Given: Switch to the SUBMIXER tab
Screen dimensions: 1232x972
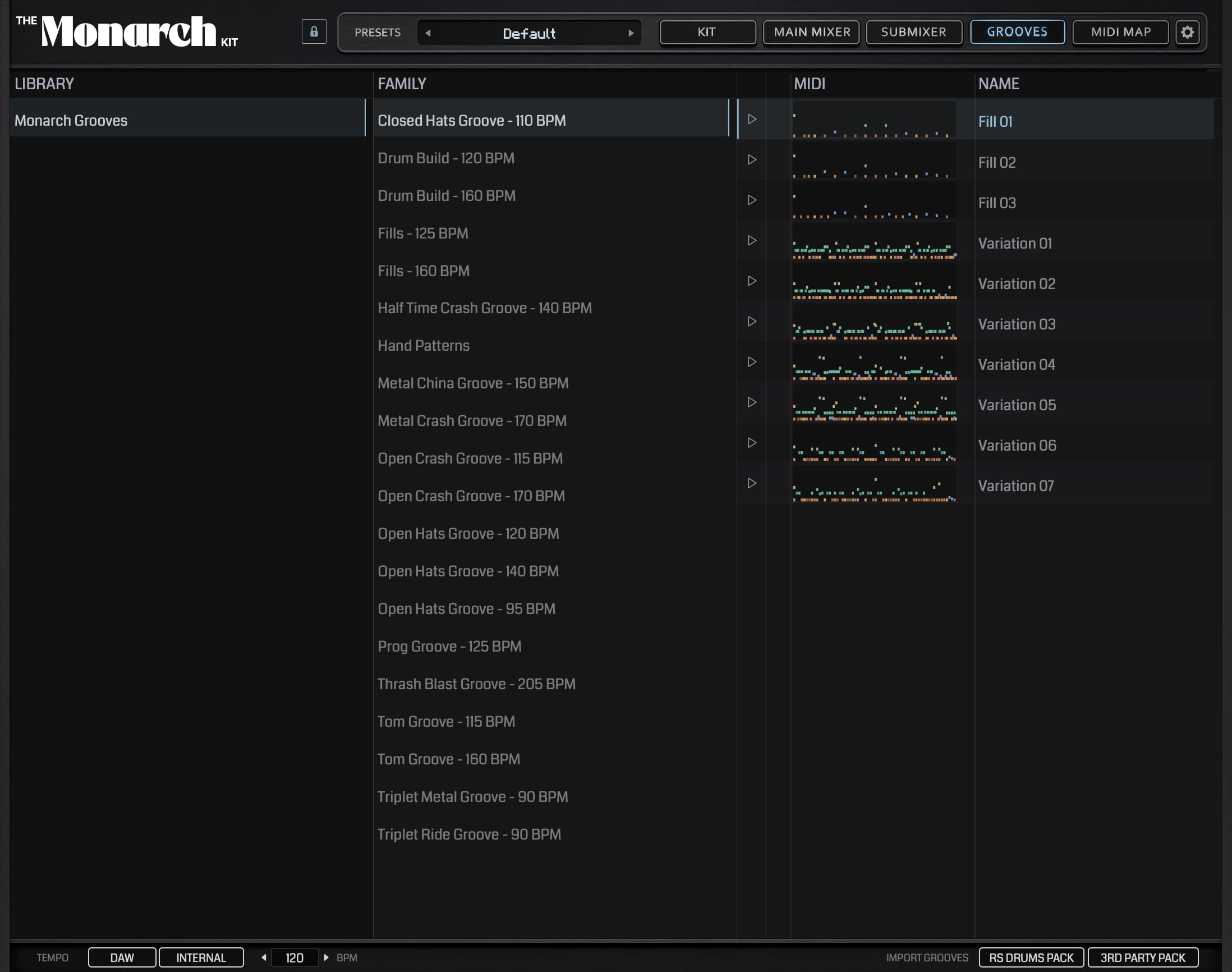Looking at the screenshot, I should tap(913, 32).
